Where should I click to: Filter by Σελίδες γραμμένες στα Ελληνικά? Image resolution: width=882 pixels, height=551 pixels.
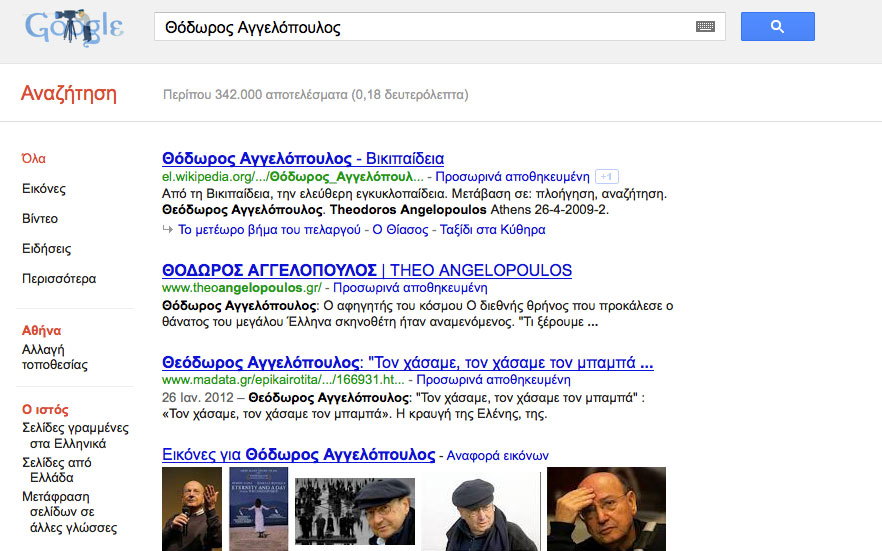pos(75,435)
